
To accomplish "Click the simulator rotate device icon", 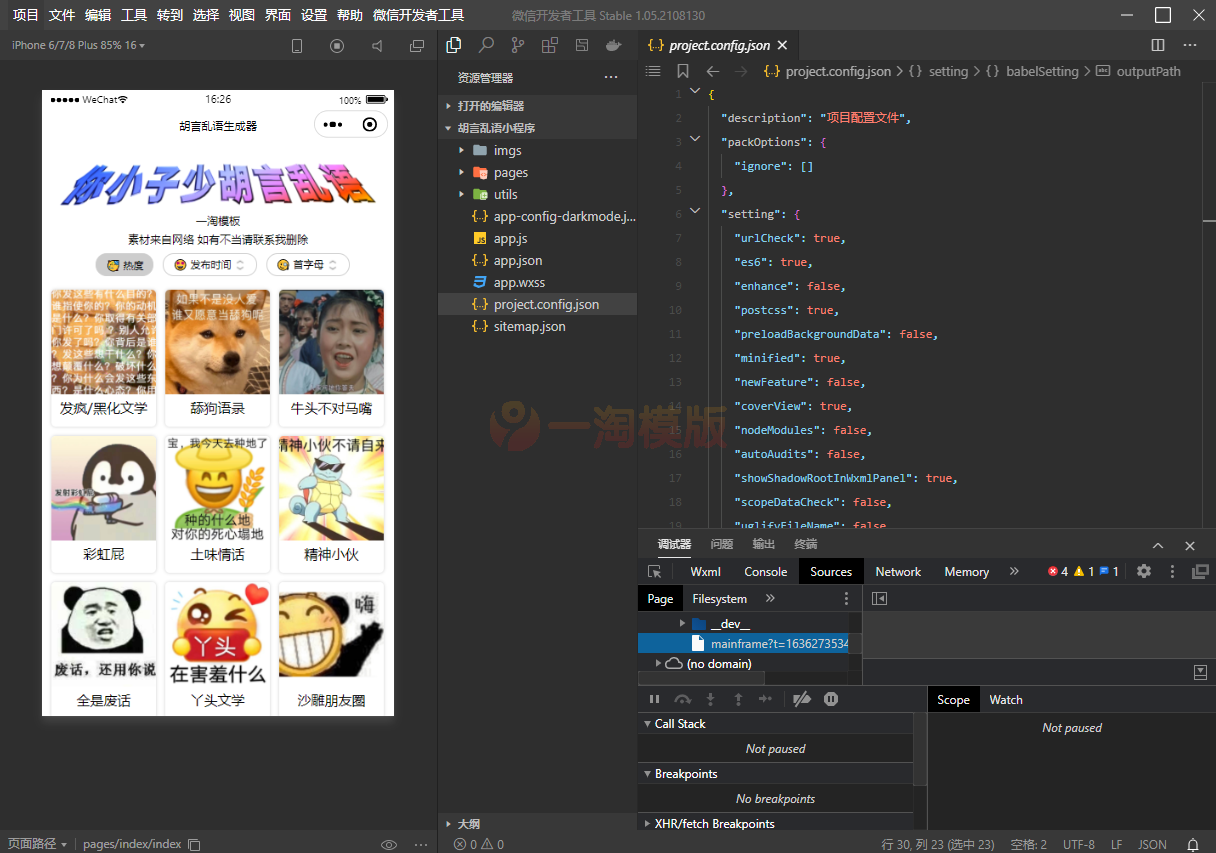I will click(296, 46).
